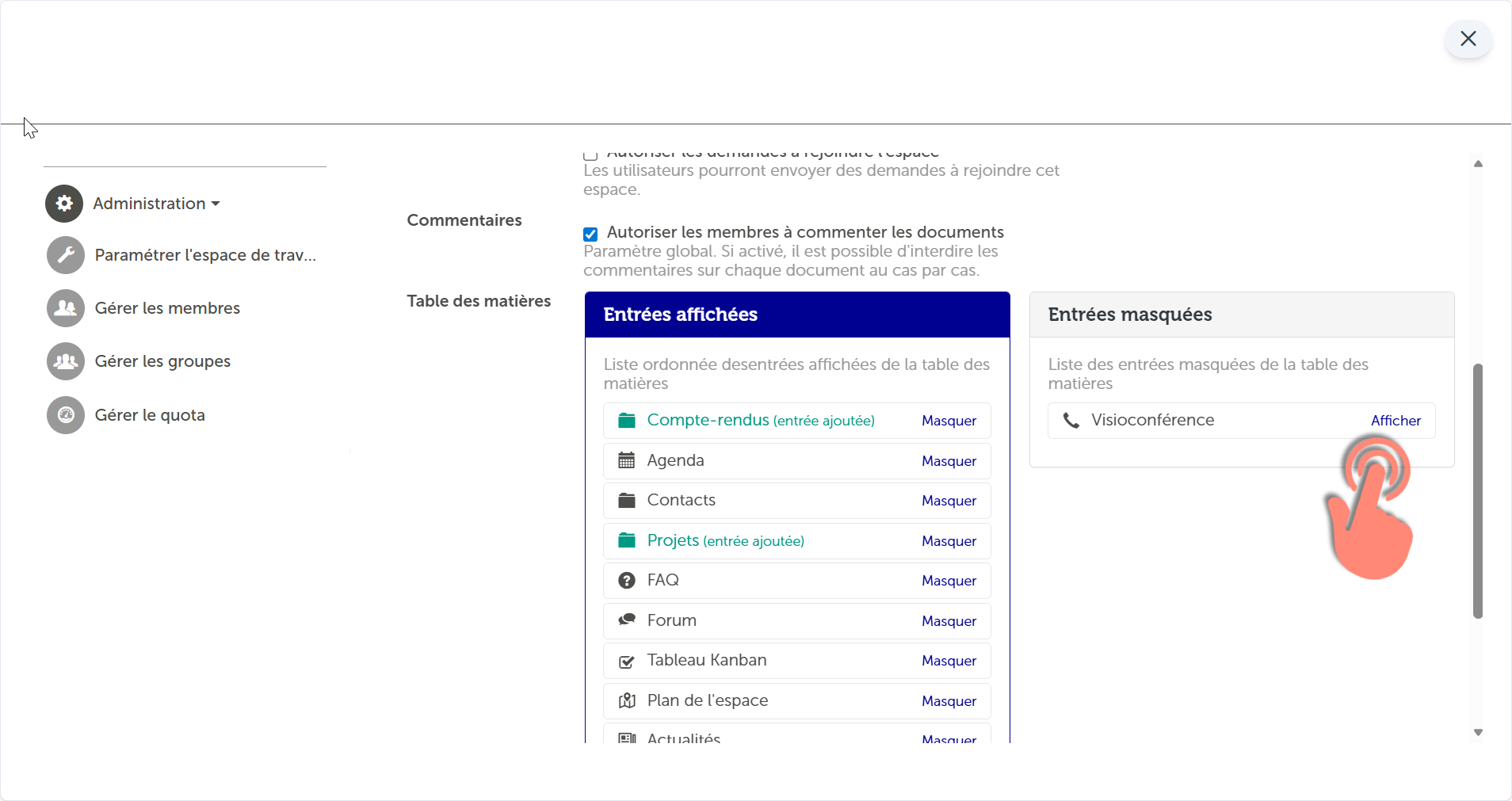Screen dimensions: 1512x801
Task: Click the Gérer le quota gauge icon
Action: tap(66, 415)
